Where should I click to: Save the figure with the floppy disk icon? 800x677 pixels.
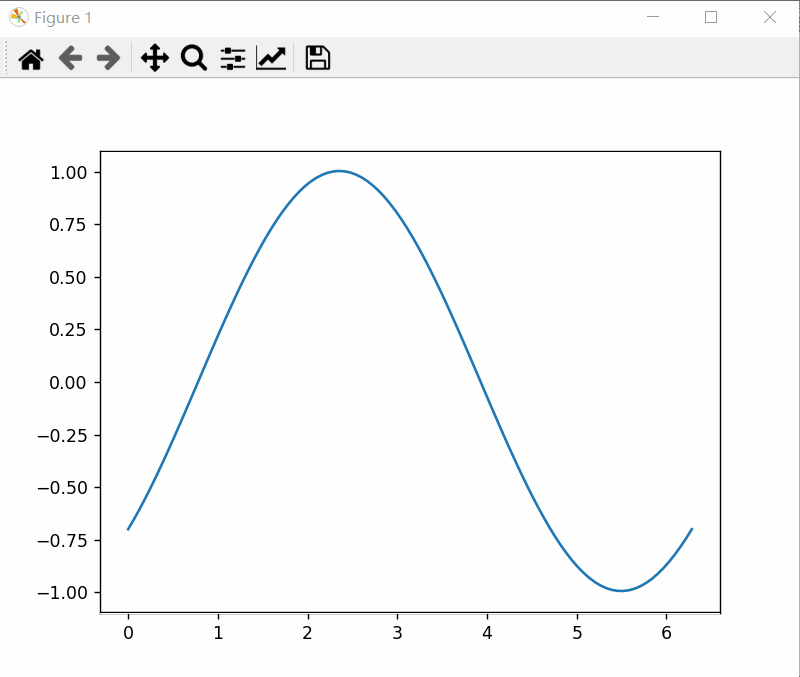tap(318, 58)
